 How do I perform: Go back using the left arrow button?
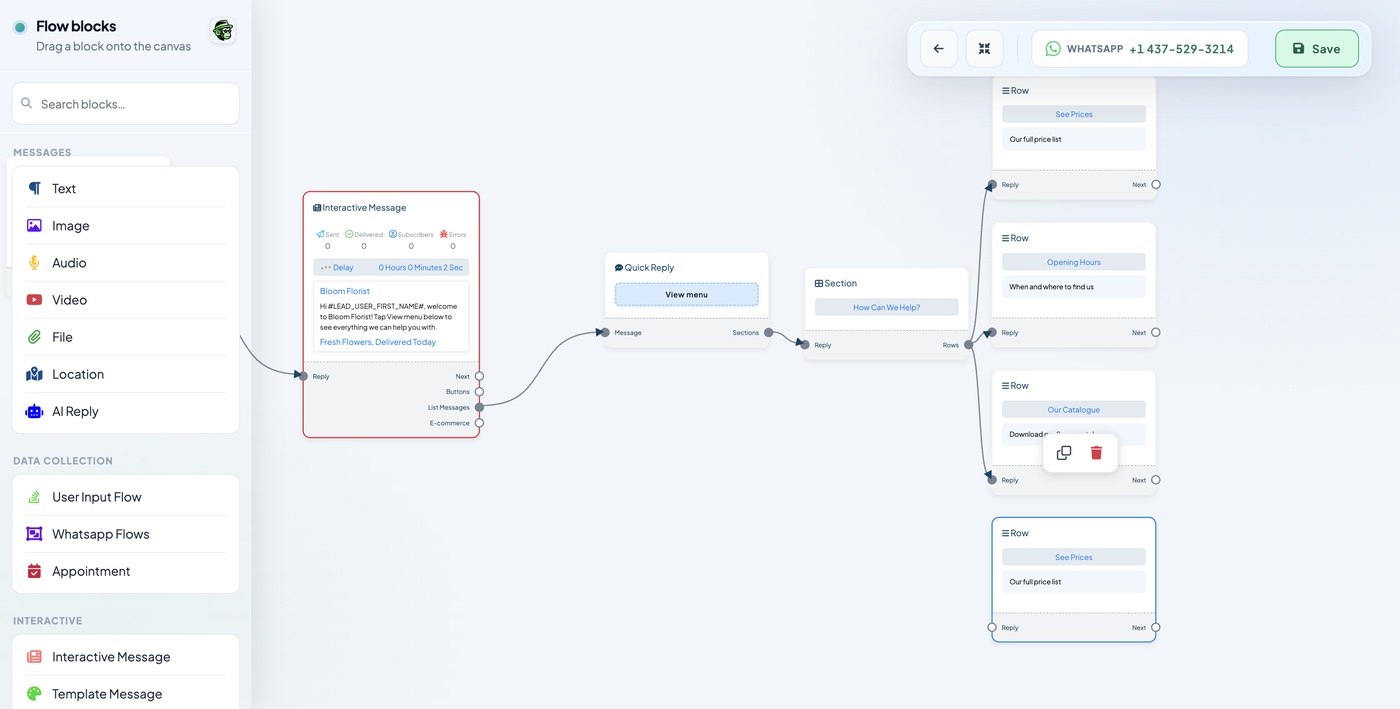coord(938,48)
